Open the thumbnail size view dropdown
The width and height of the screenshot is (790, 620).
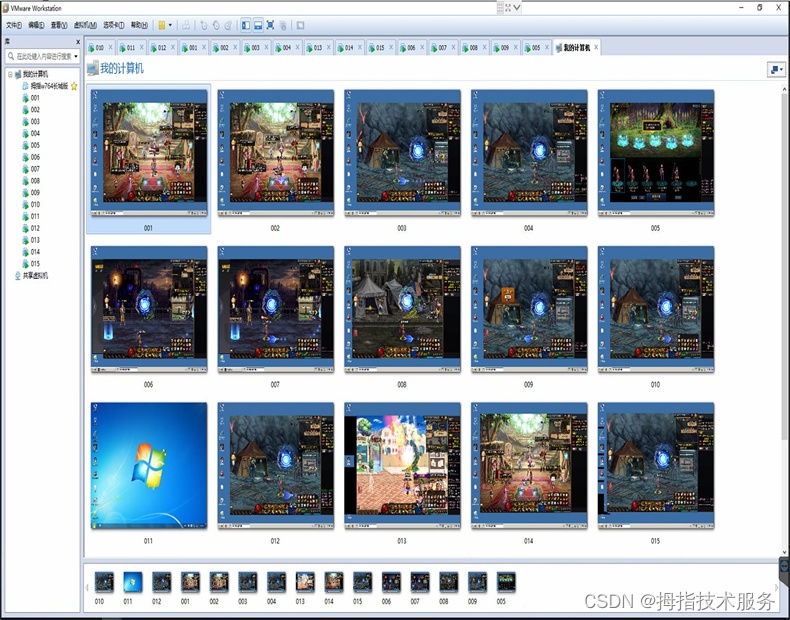tap(776, 70)
